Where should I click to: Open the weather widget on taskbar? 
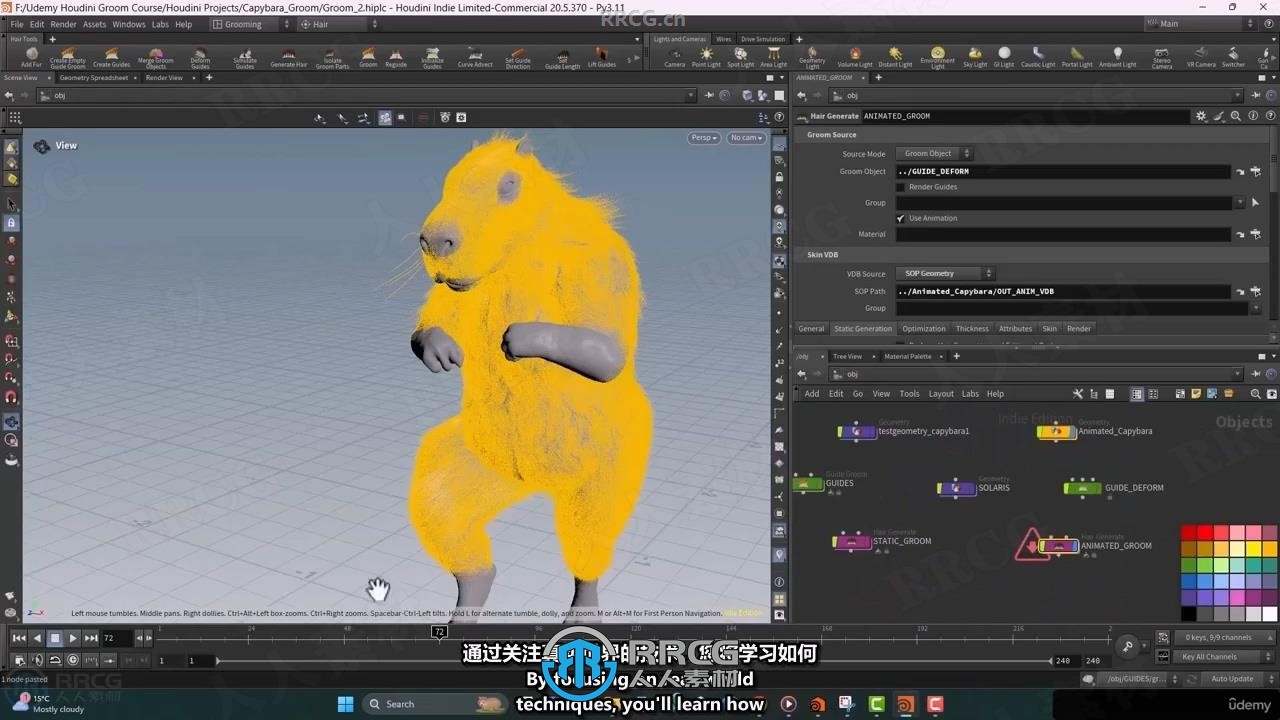tap(46, 704)
